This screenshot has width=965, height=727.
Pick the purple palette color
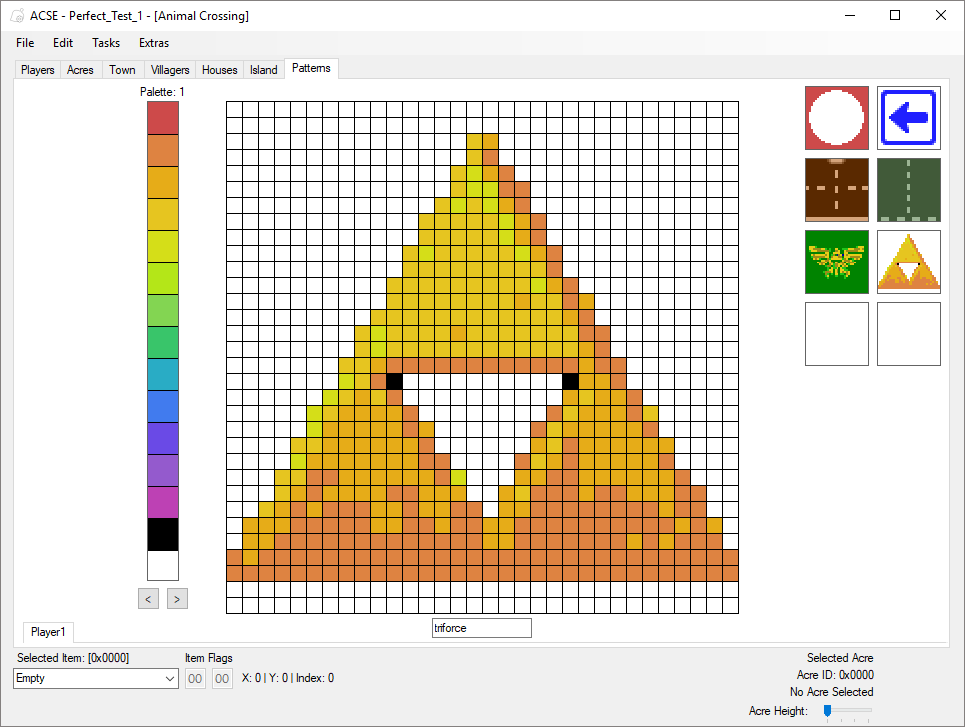click(162, 470)
